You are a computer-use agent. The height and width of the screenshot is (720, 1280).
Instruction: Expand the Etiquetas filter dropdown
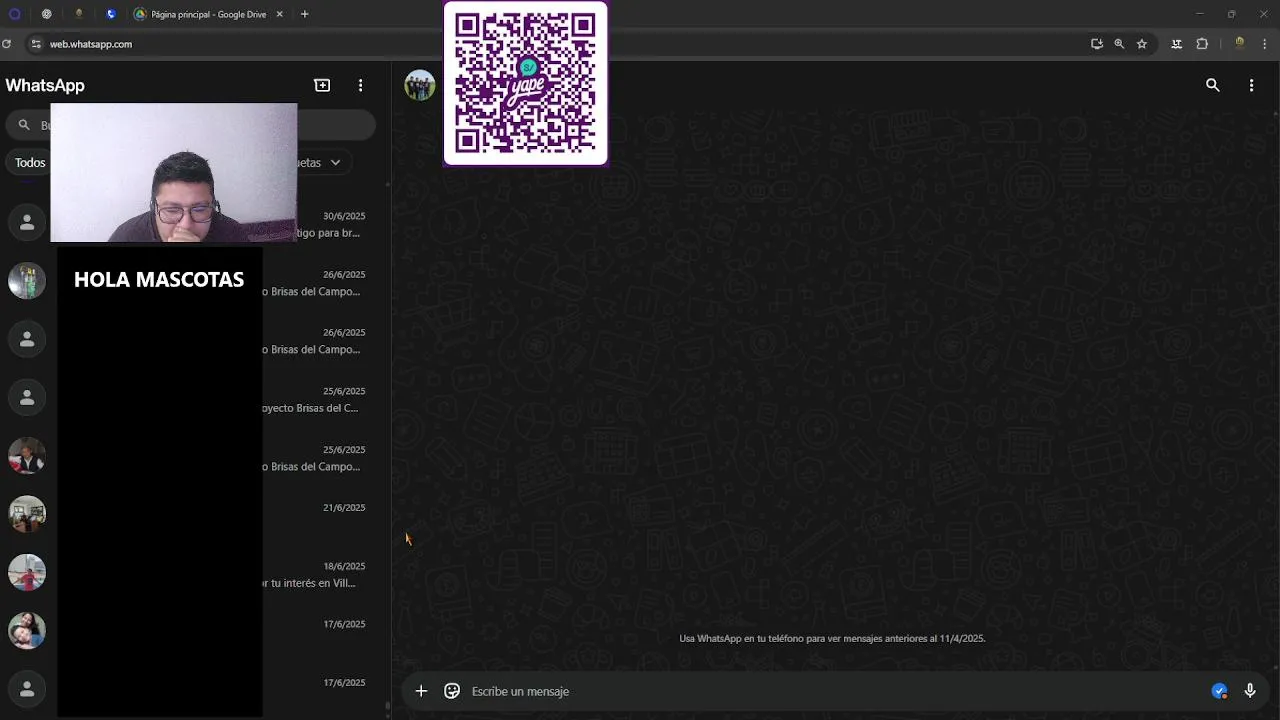click(x=335, y=162)
